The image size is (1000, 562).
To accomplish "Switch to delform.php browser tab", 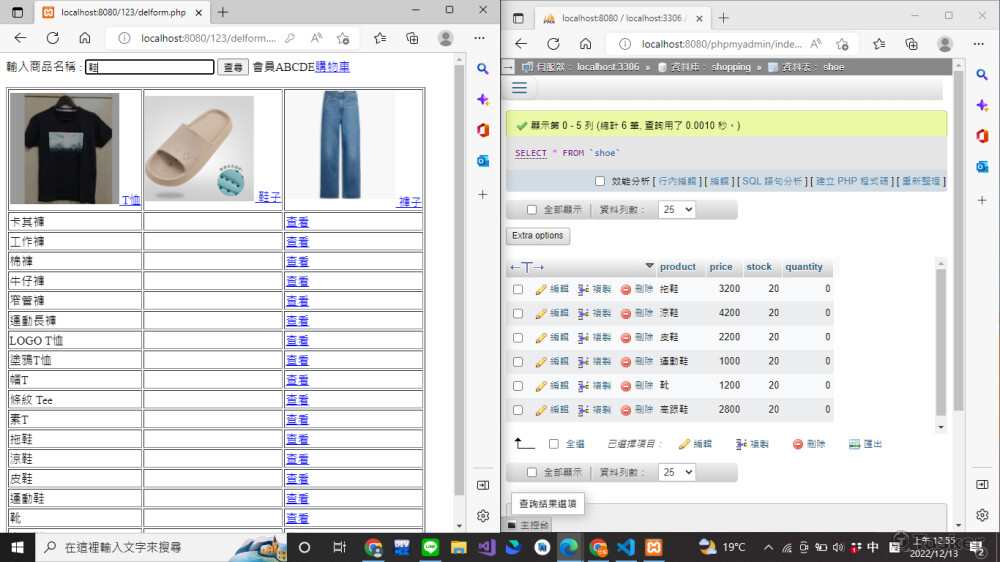I will [x=120, y=12].
